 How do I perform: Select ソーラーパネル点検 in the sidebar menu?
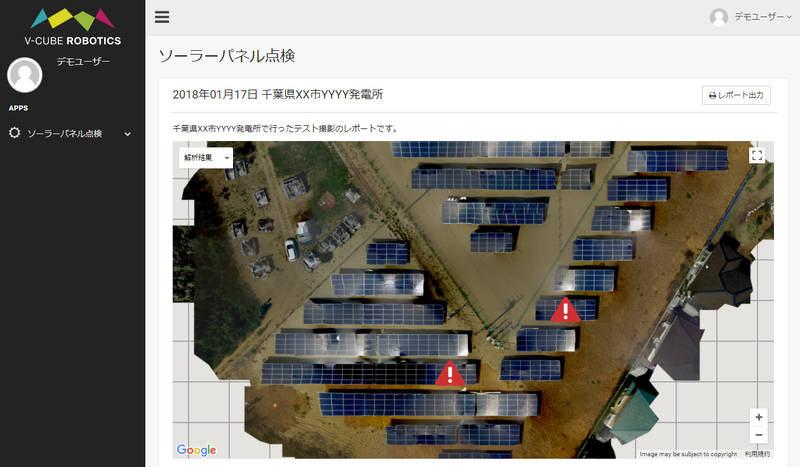click(x=64, y=133)
